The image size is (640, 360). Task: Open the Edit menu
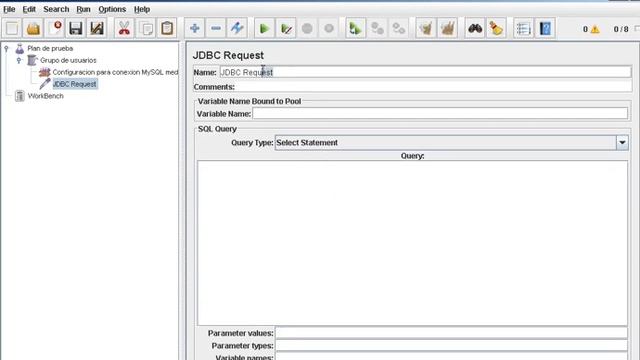click(x=29, y=9)
